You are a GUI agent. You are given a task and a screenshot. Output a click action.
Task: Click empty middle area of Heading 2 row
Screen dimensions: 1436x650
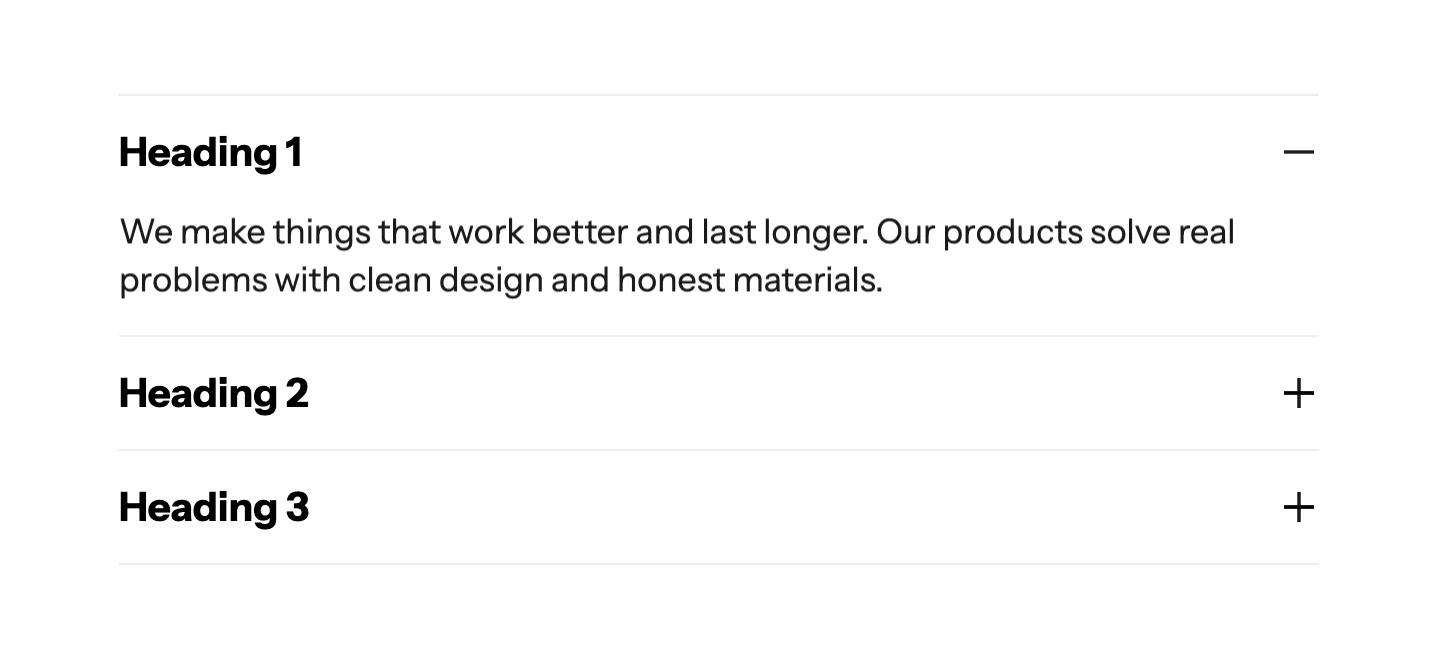click(x=750, y=393)
